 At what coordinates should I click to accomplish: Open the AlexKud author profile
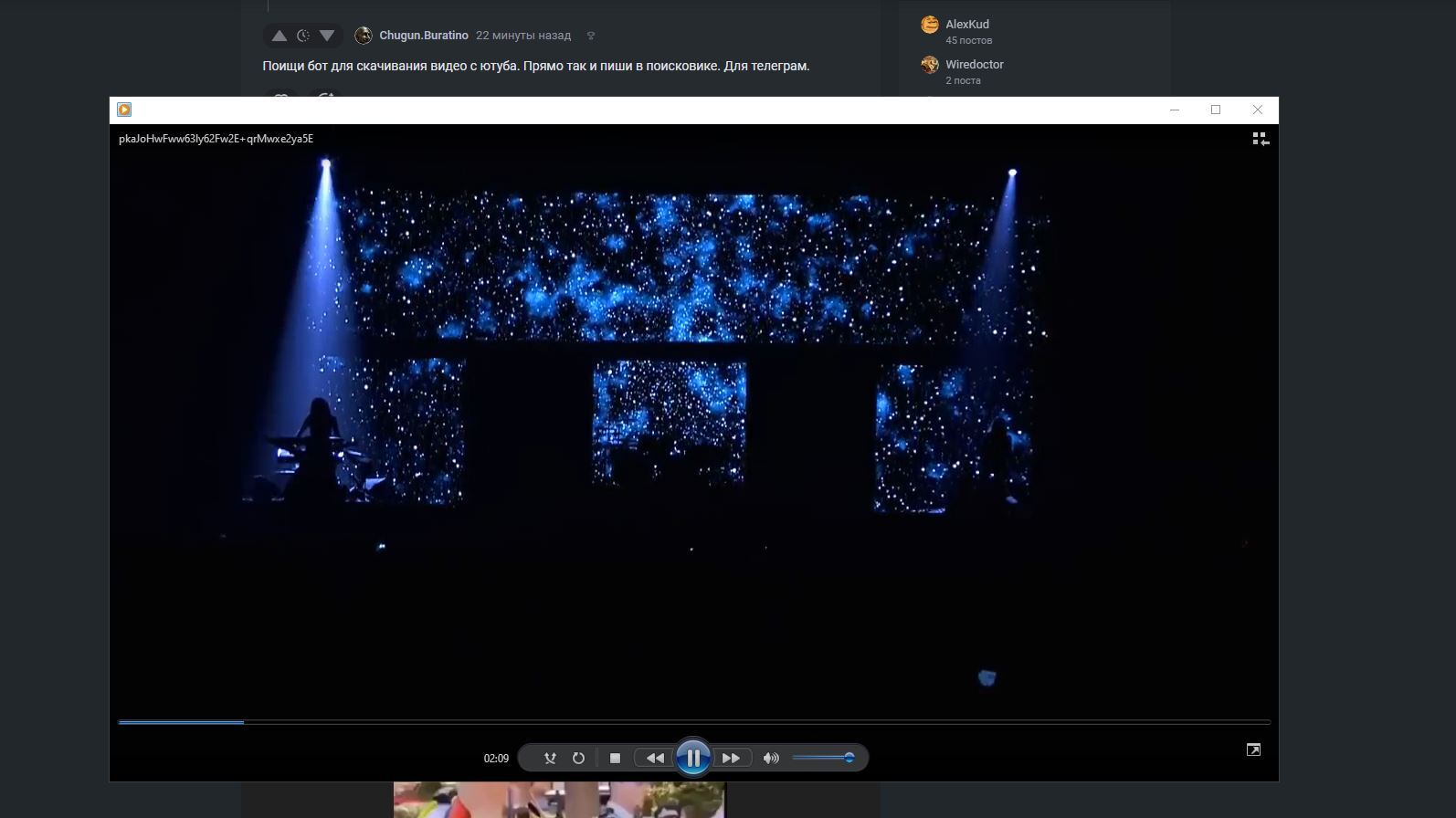tap(966, 25)
